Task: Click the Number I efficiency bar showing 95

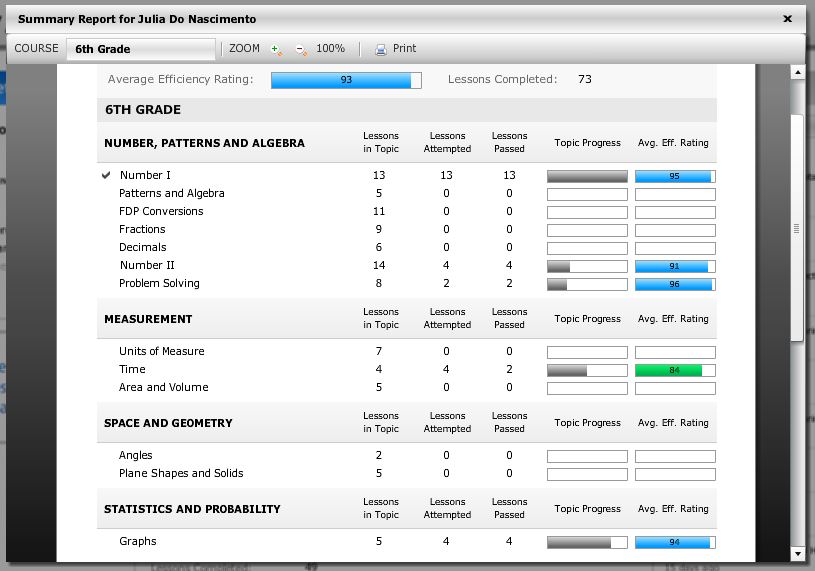Action: 675,176
